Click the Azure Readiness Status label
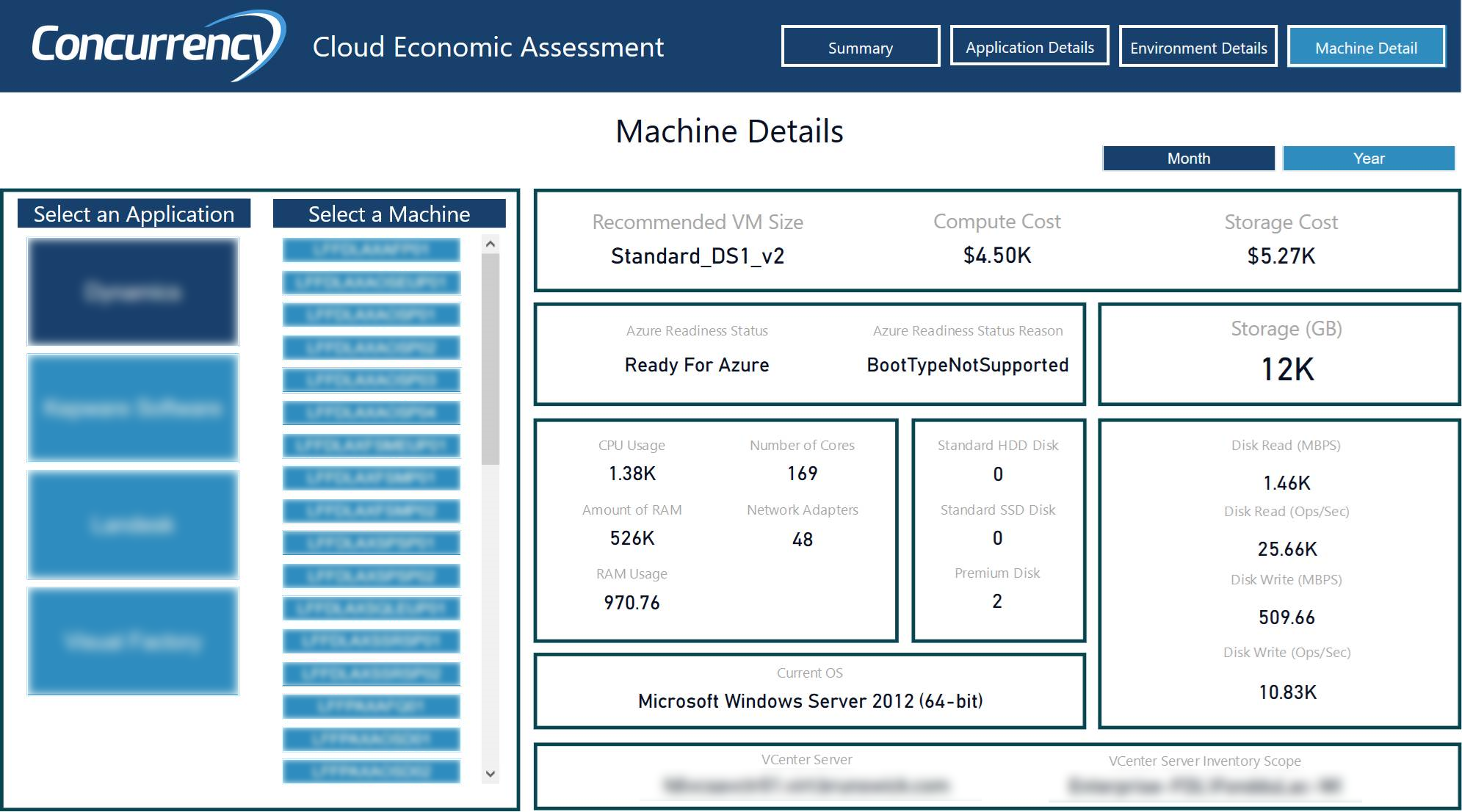Screen dimensions: 1462x812 [x=697, y=331]
